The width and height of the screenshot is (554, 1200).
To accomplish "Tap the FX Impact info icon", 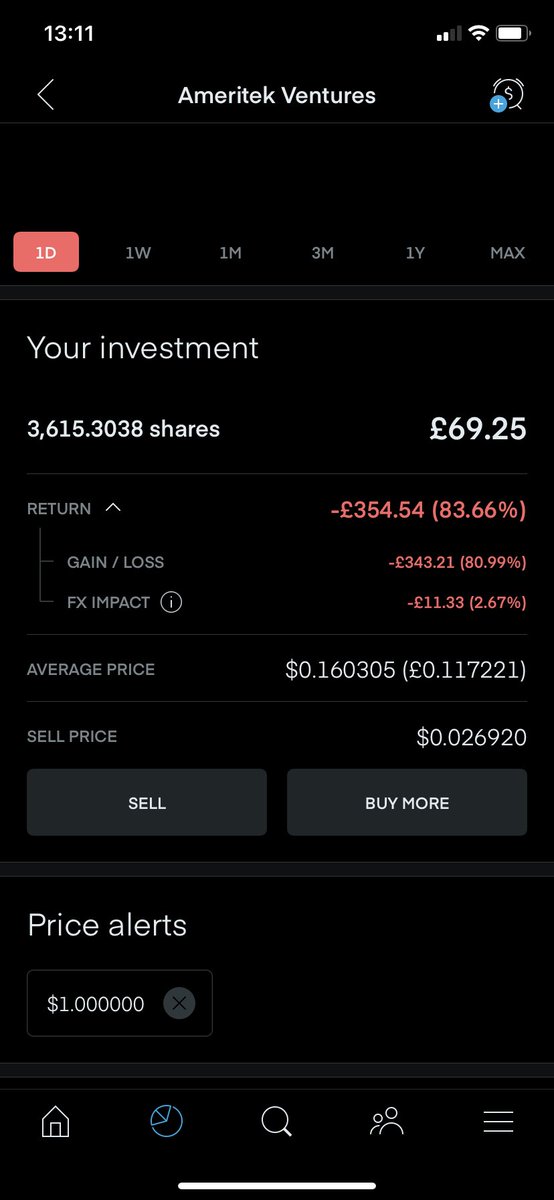I will (x=171, y=602).
